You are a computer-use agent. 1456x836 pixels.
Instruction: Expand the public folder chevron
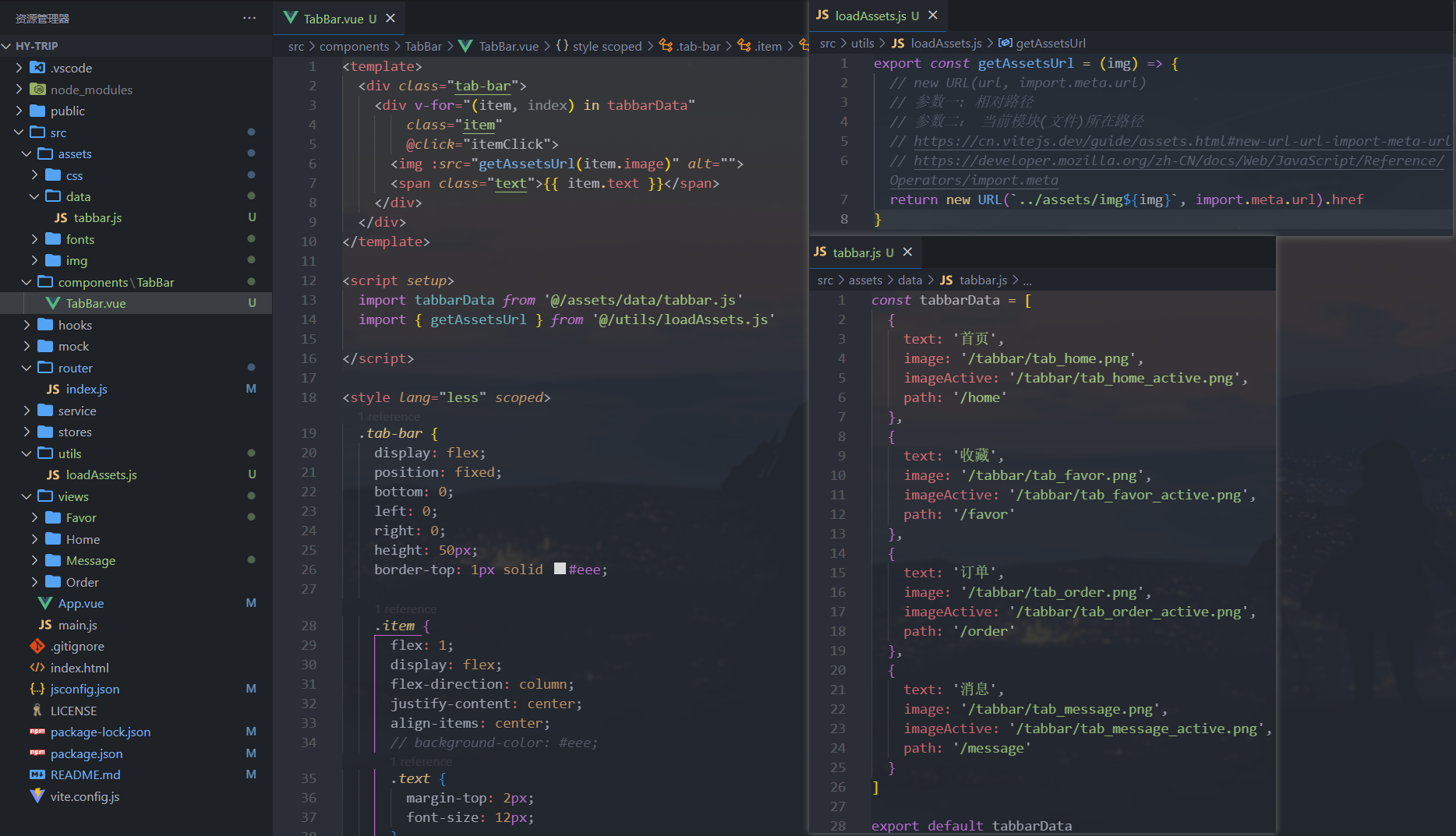pyautogui.click(x=19, y=111)
